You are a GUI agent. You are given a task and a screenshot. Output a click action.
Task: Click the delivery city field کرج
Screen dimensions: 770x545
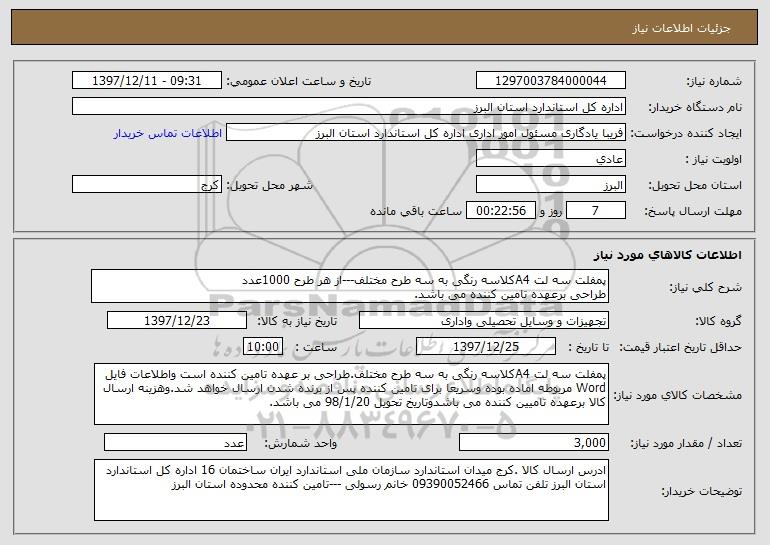[147, 185]
